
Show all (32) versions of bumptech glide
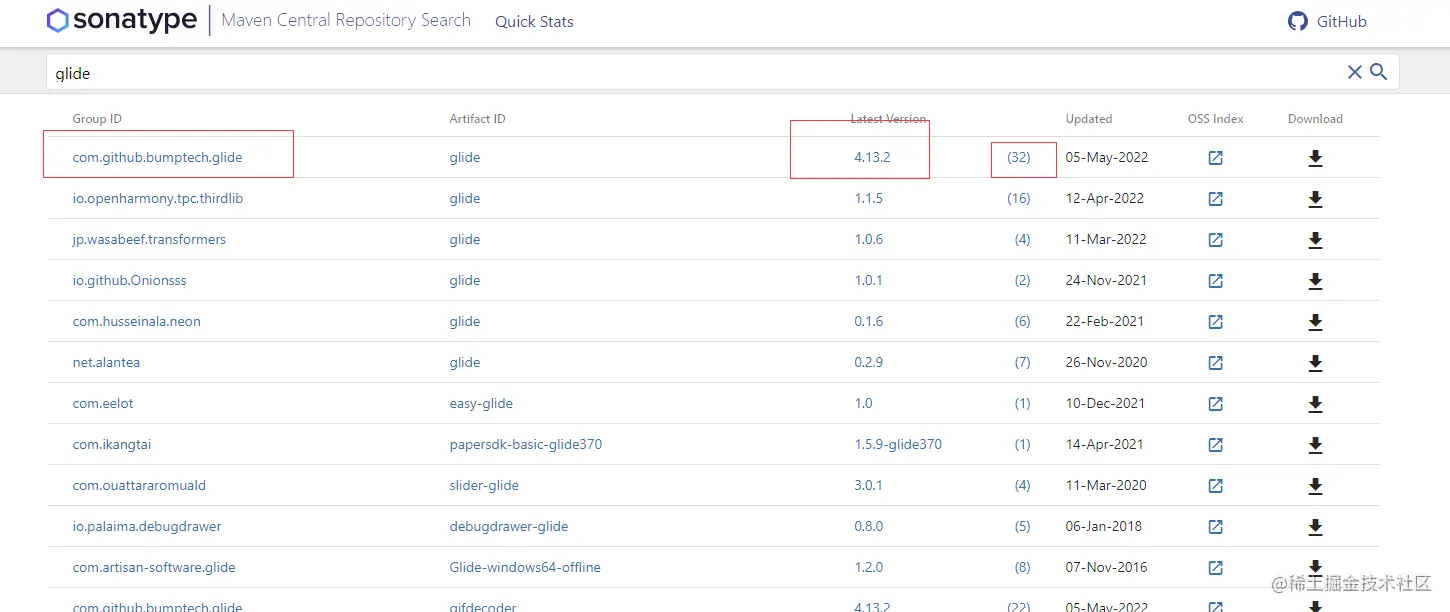click(1019, 158)
